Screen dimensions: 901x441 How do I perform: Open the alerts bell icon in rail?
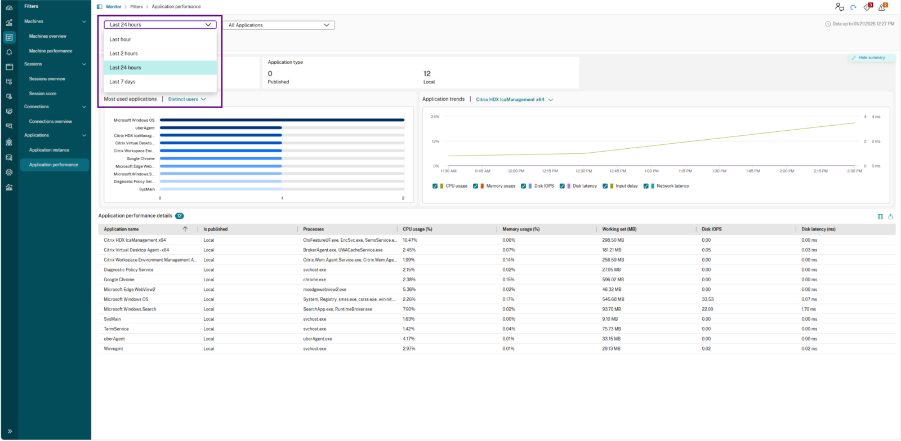[9, 52]
